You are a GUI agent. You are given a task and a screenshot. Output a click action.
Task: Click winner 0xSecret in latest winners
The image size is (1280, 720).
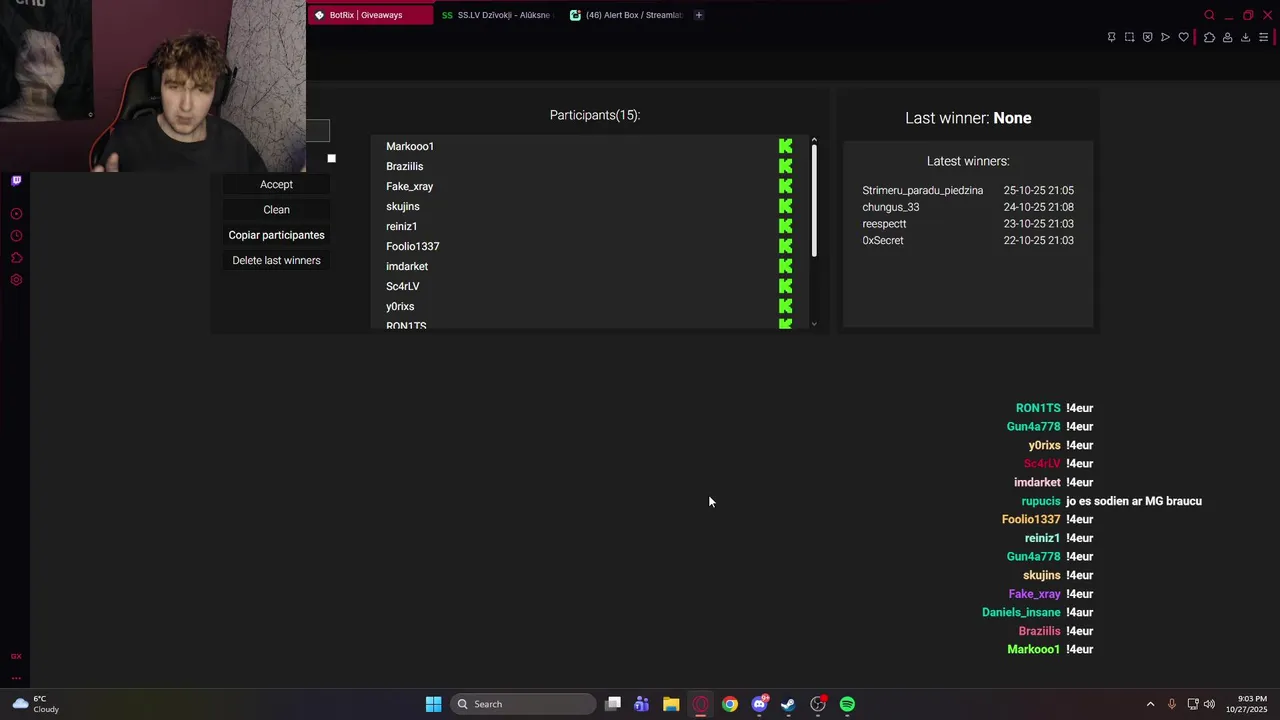pyautogui.click(x=883, y=240)
